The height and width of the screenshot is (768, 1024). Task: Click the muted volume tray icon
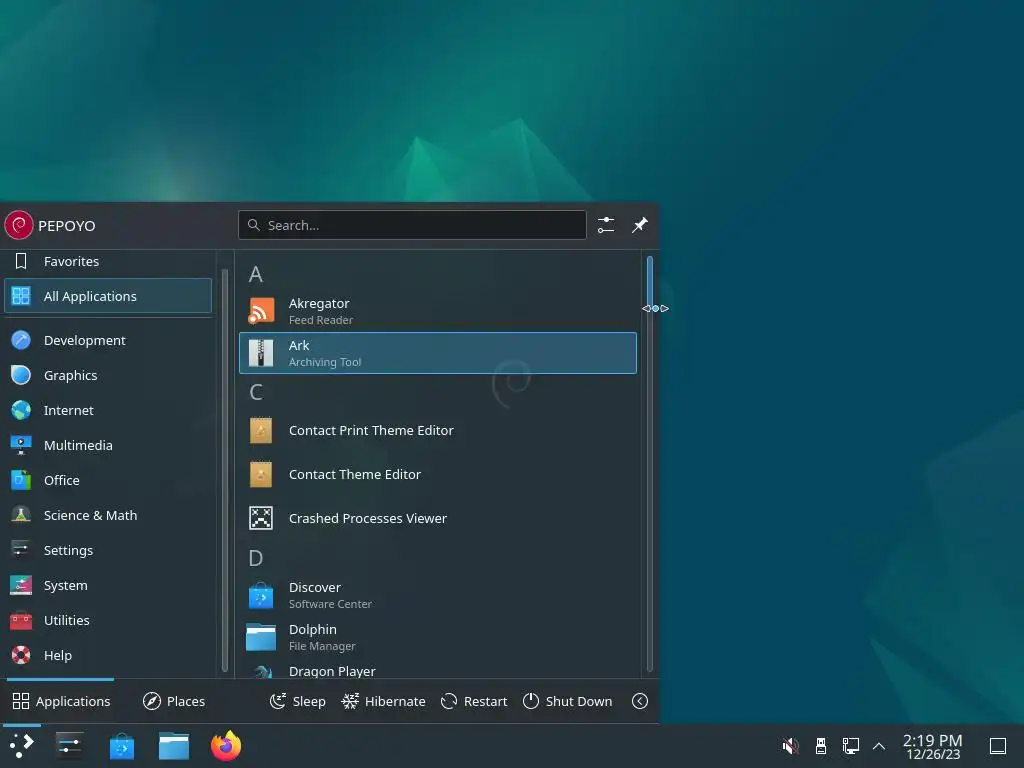click(x=790, y=745)
